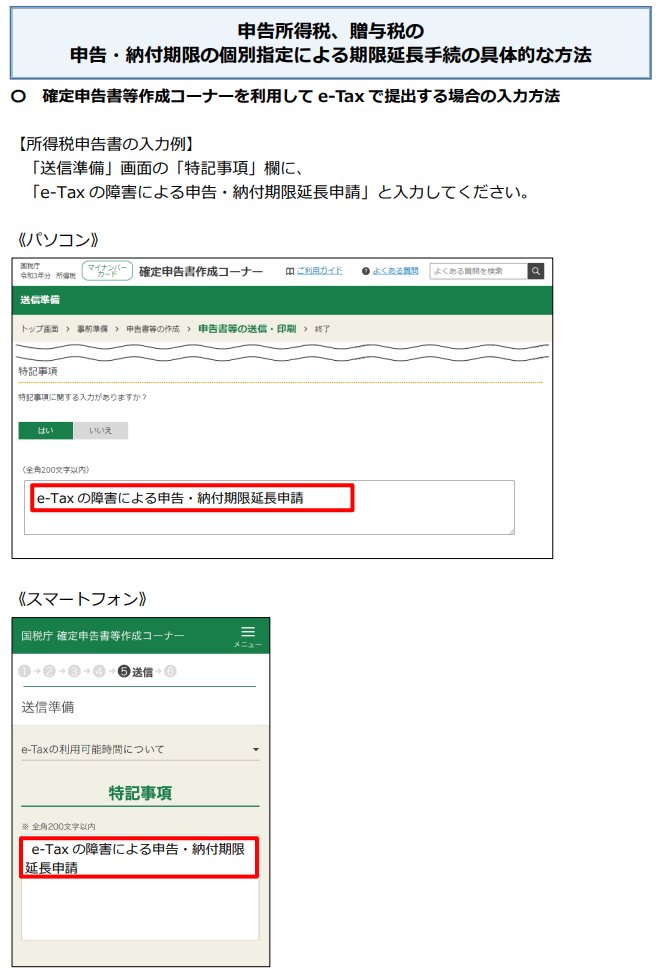The image size is (663, 976).
Task: Click step 5 送信 in smartphone progress
Action: click(136, 671)
